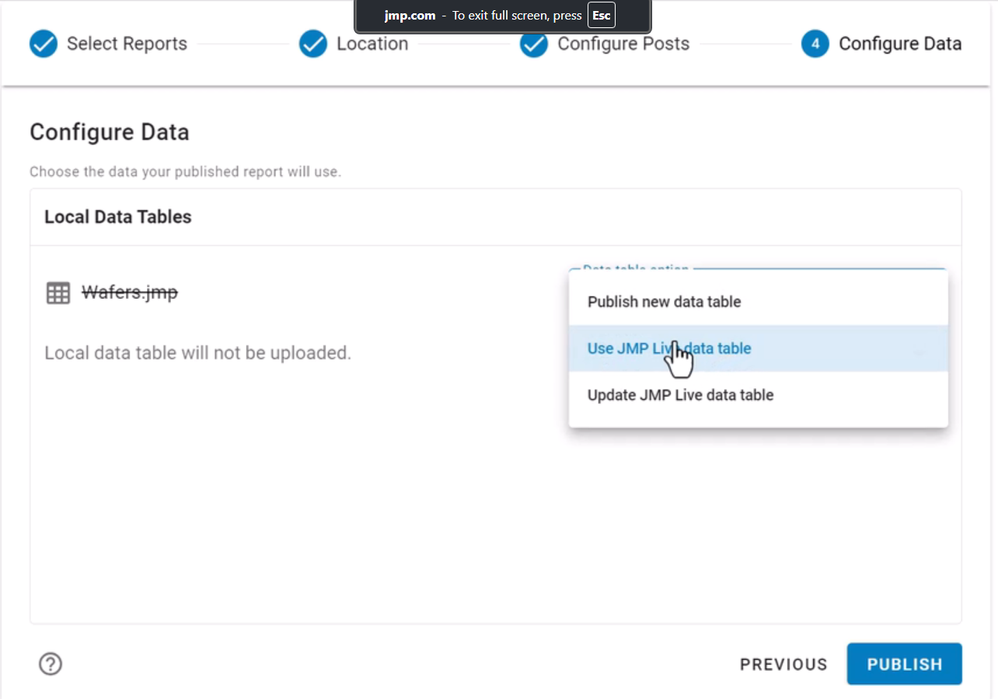Click the step 4 number circle
This screenshot has height=699, width=998.
tap(815, 44)
